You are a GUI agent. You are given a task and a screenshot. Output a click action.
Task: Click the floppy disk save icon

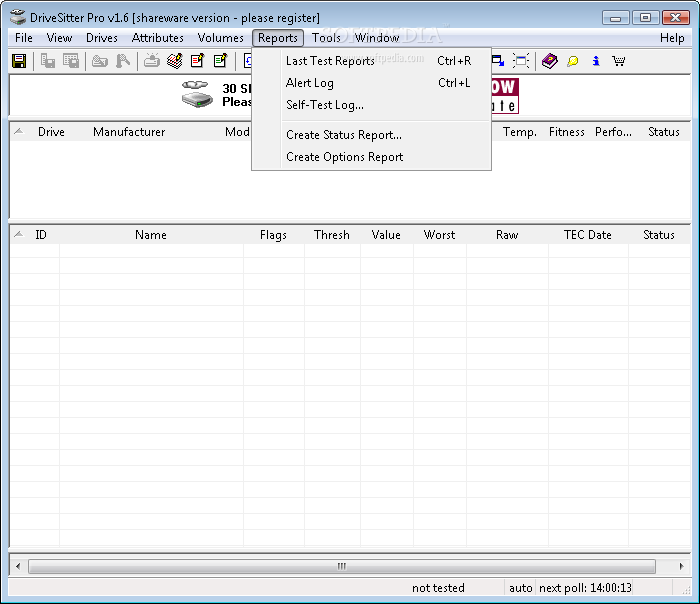click(x=19, y=61)
